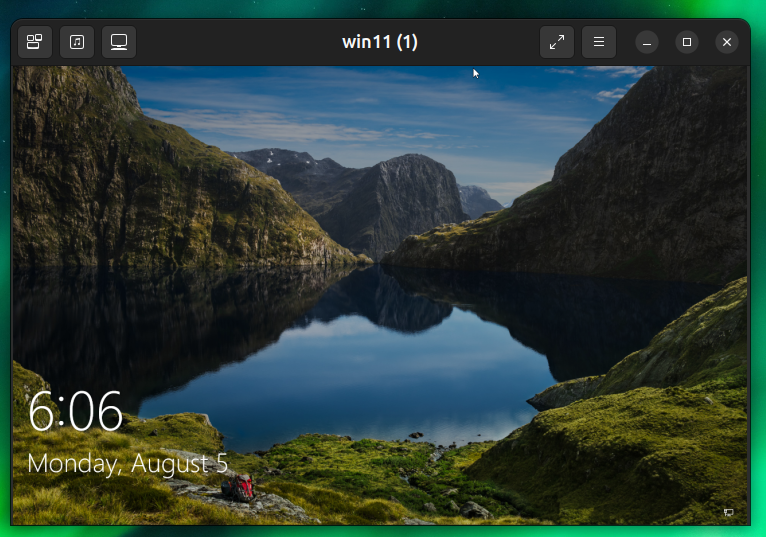766x537 pixels.
Task: Minimize the win11 (1) window
Action: (647, 42)
